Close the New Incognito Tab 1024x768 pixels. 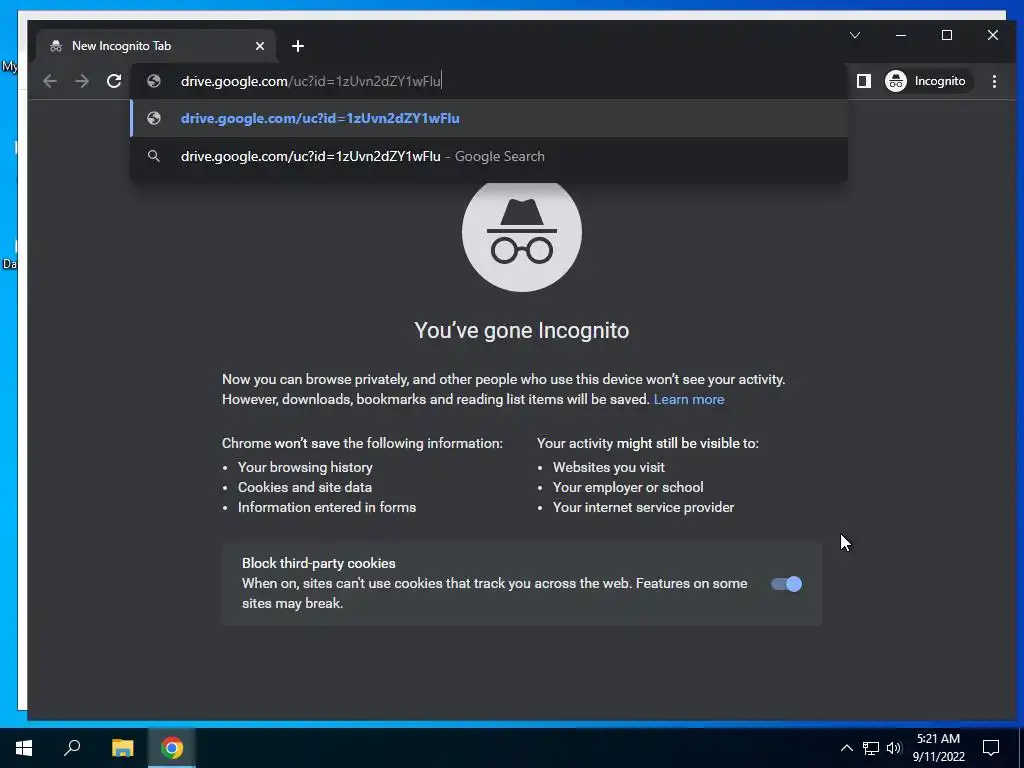pos(260,46)
